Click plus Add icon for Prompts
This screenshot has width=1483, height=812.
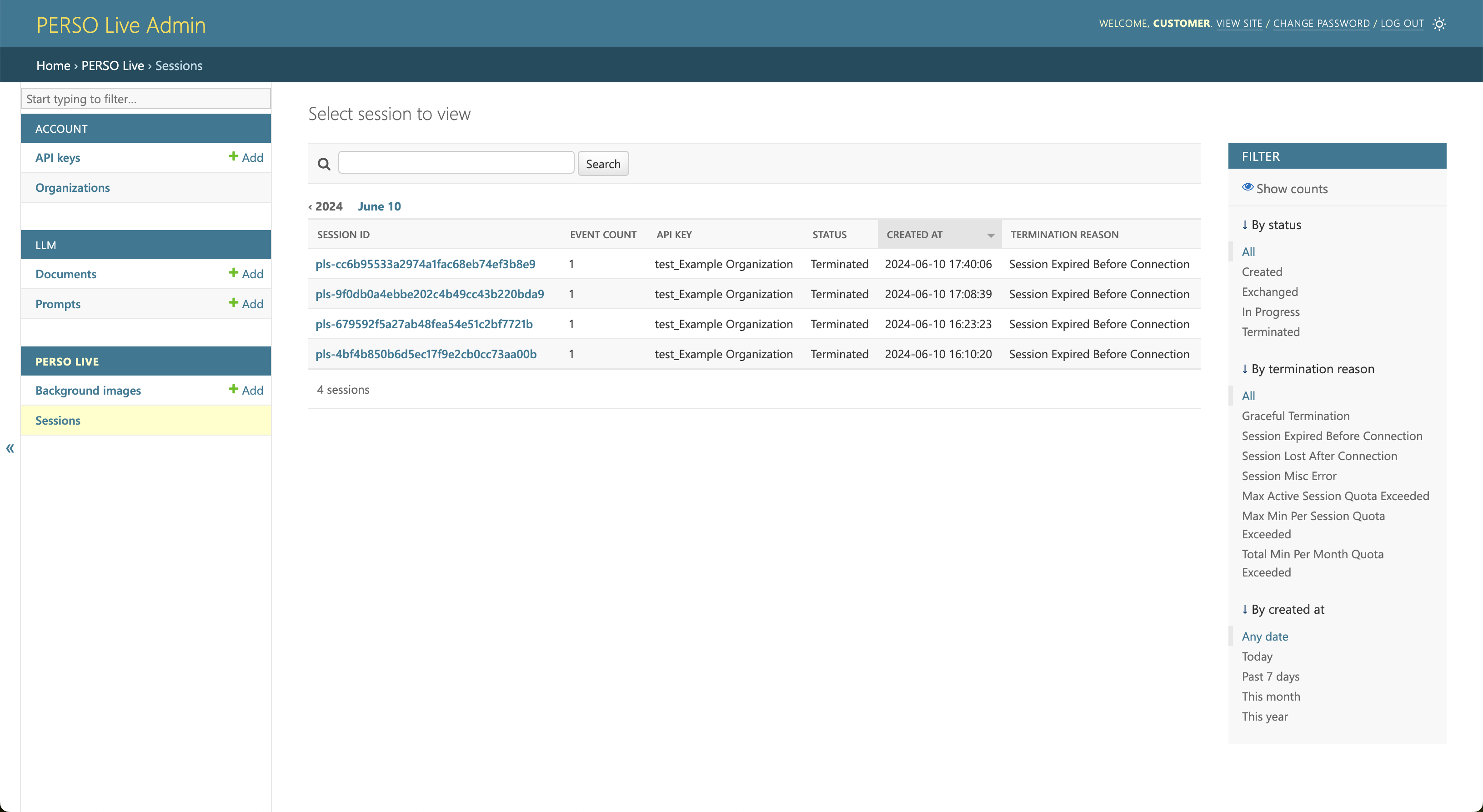tap(233, 303)
